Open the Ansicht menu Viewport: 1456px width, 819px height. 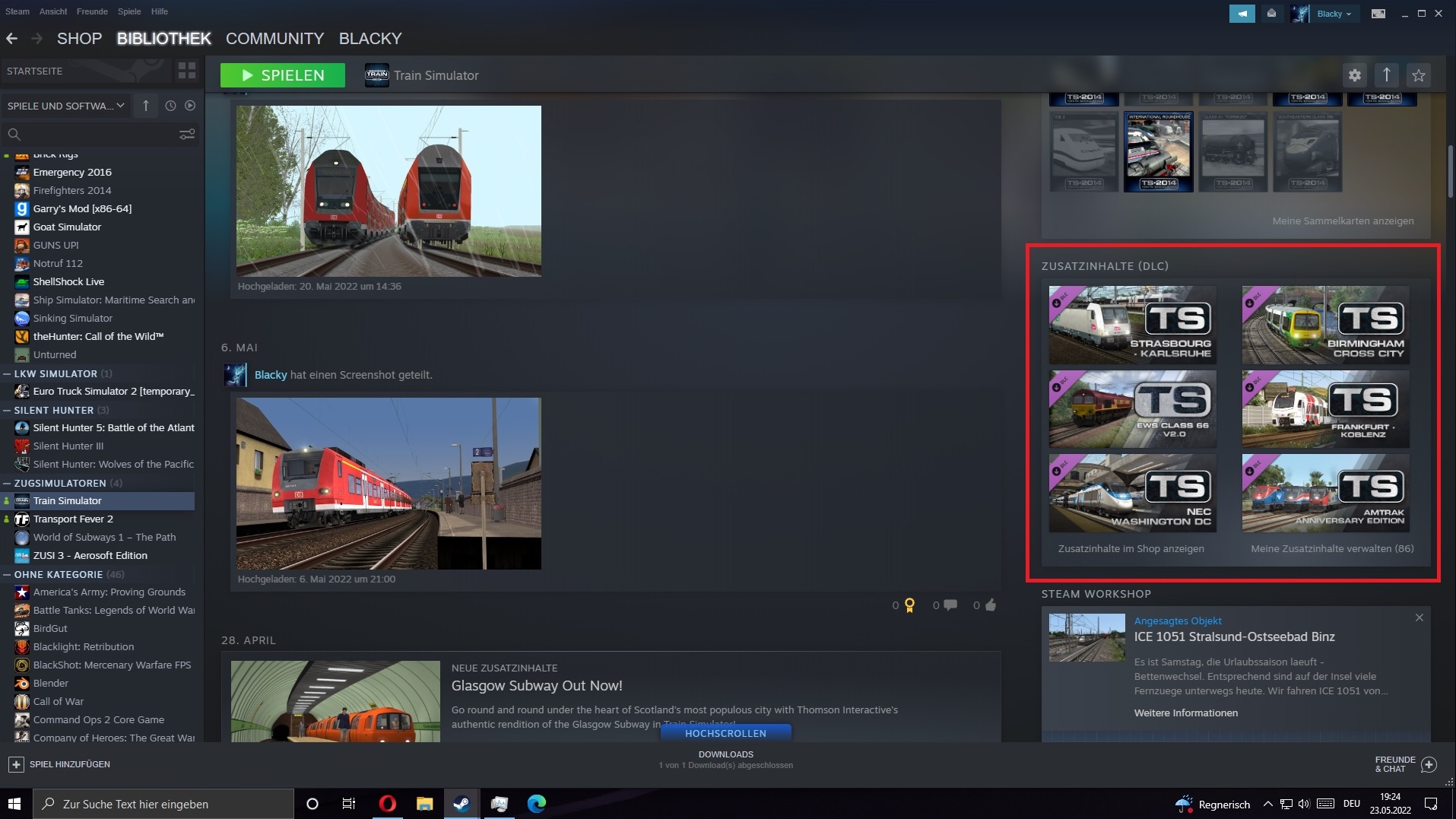53,11
